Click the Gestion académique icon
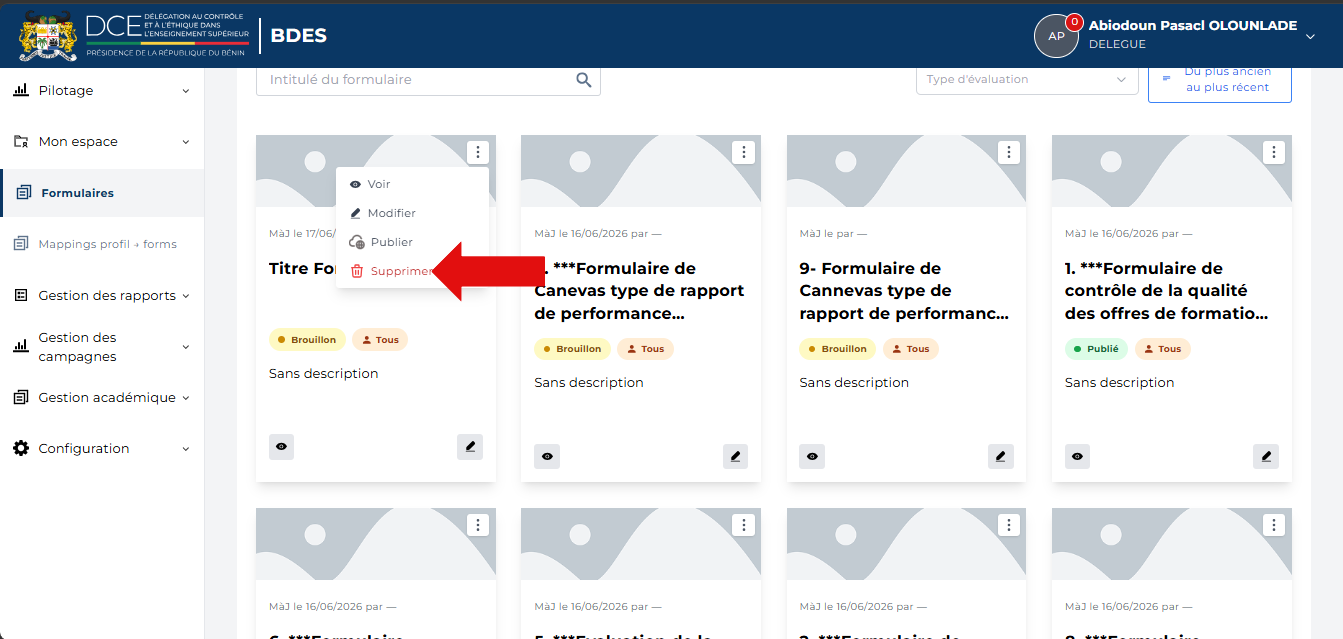Image resolution: width=1343 pixels, height=639 pixels. coord(21,397)
